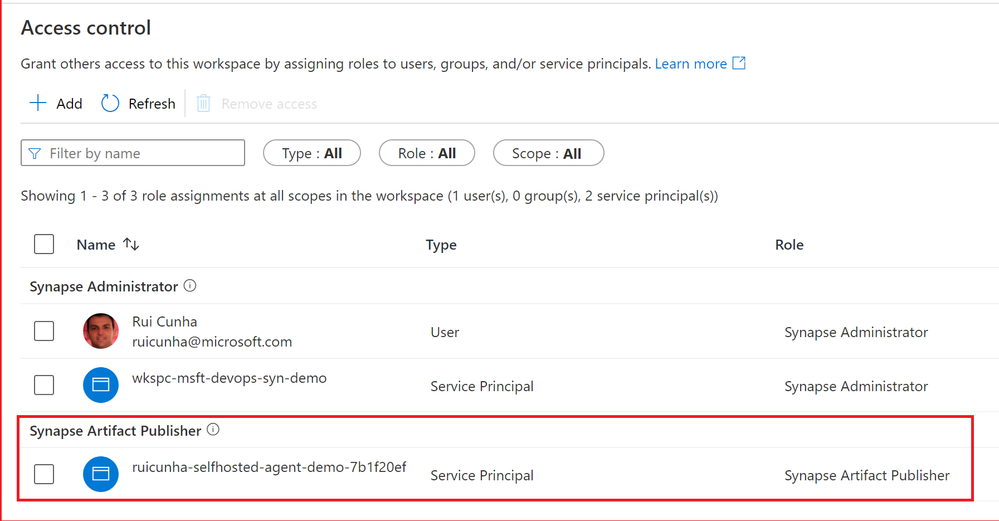Click the ruicunha-selfhosted-agent-demo service principal icon
This screenshot has height=521, width=999.
101,474
